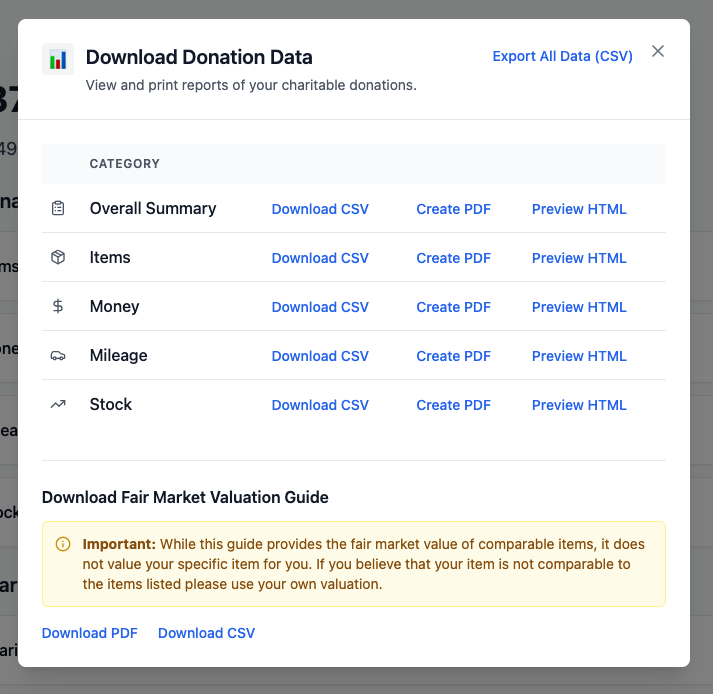Screen dimensions: 713x694
Task: Download CSV for Mileage
Action: [320, 356]
